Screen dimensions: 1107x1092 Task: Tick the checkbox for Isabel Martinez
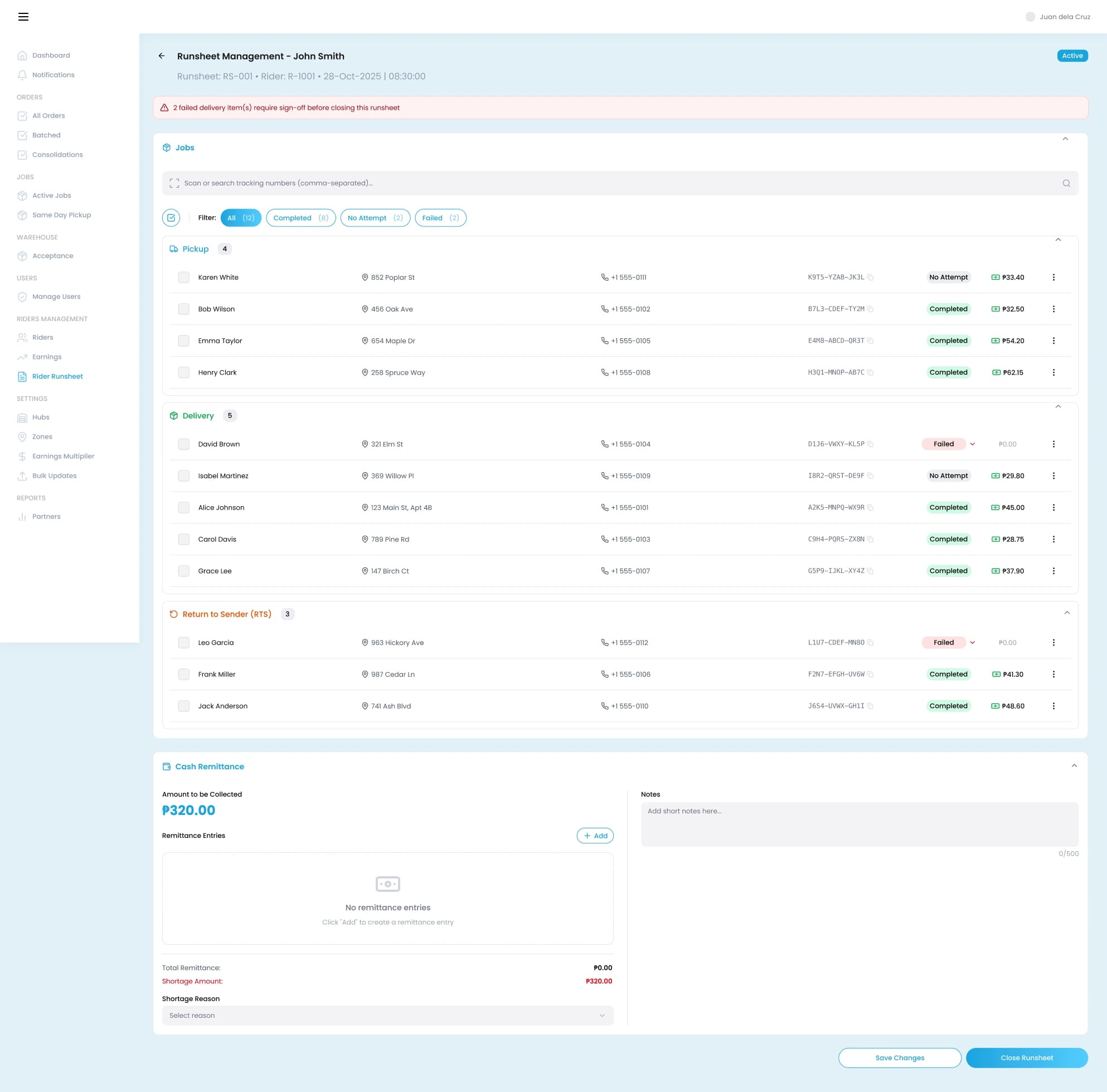[184, 476]
